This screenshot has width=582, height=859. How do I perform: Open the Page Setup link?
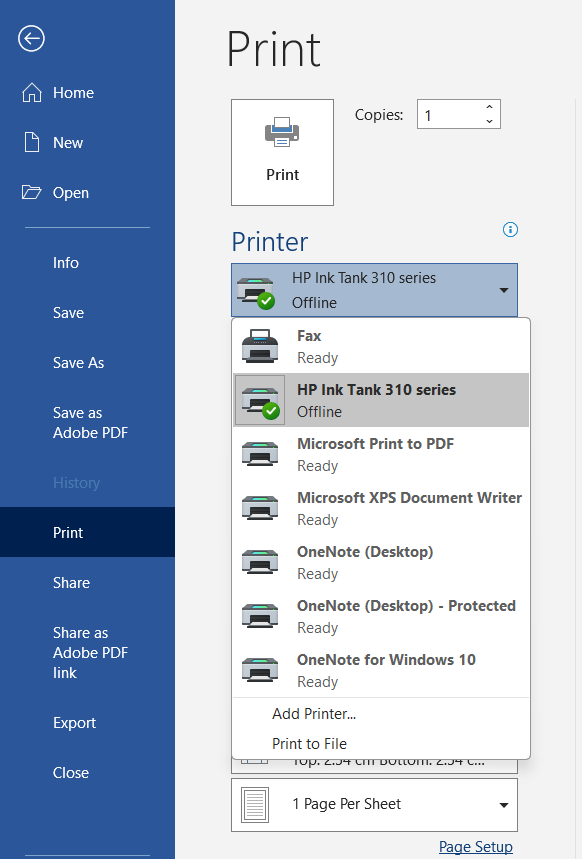tap(476, 846)
